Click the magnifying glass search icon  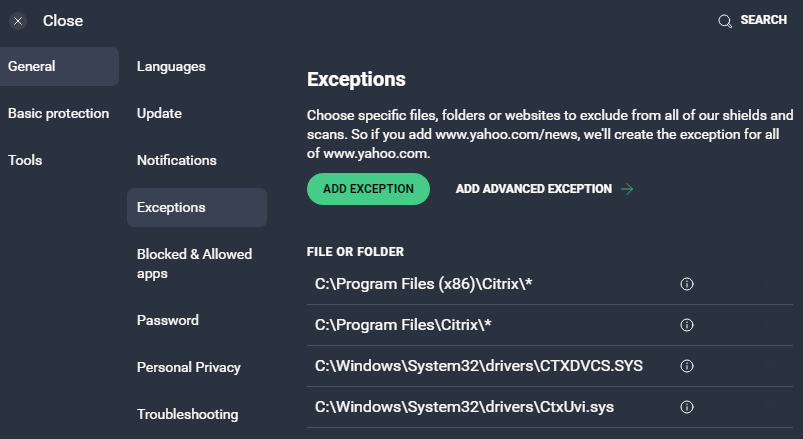tap(725, 21)
